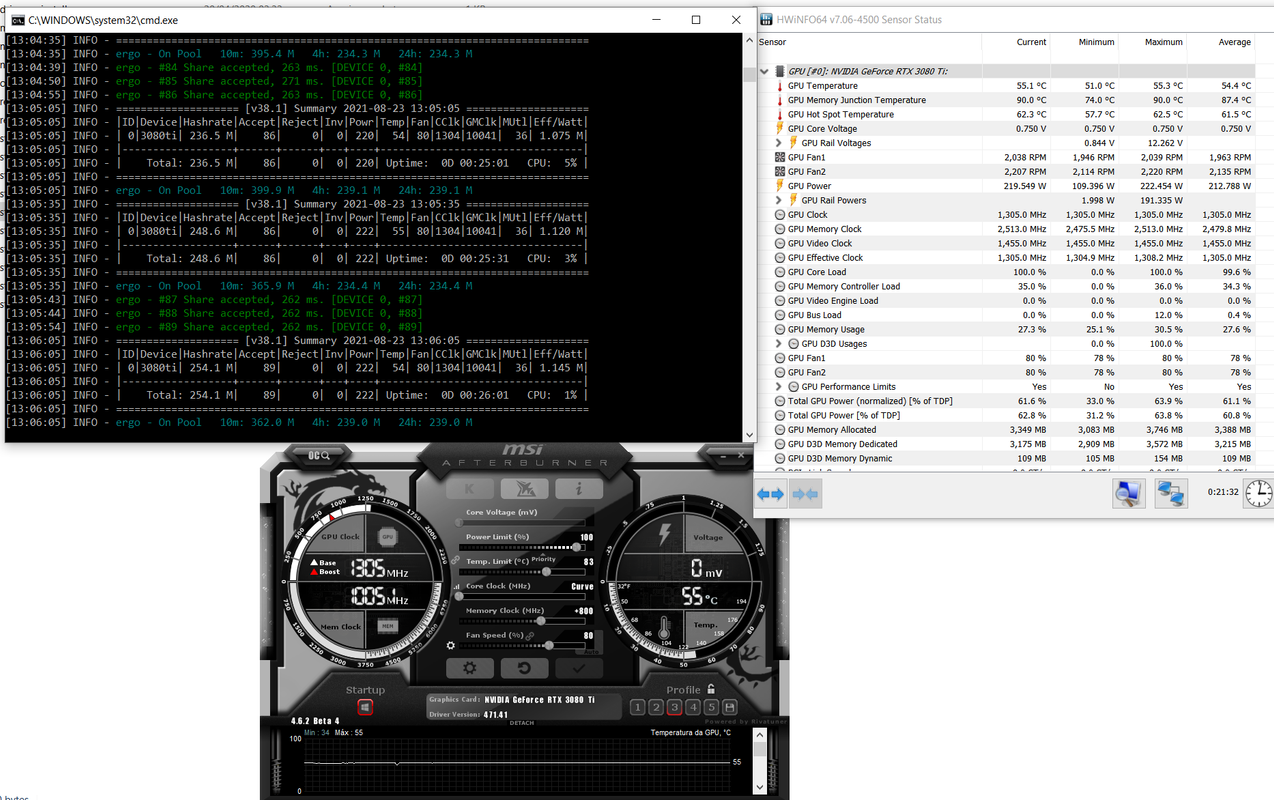The image size is (1274, 800).
Task: Select profile slot 4 in Afterburner
Action: [x=692, y=707]
